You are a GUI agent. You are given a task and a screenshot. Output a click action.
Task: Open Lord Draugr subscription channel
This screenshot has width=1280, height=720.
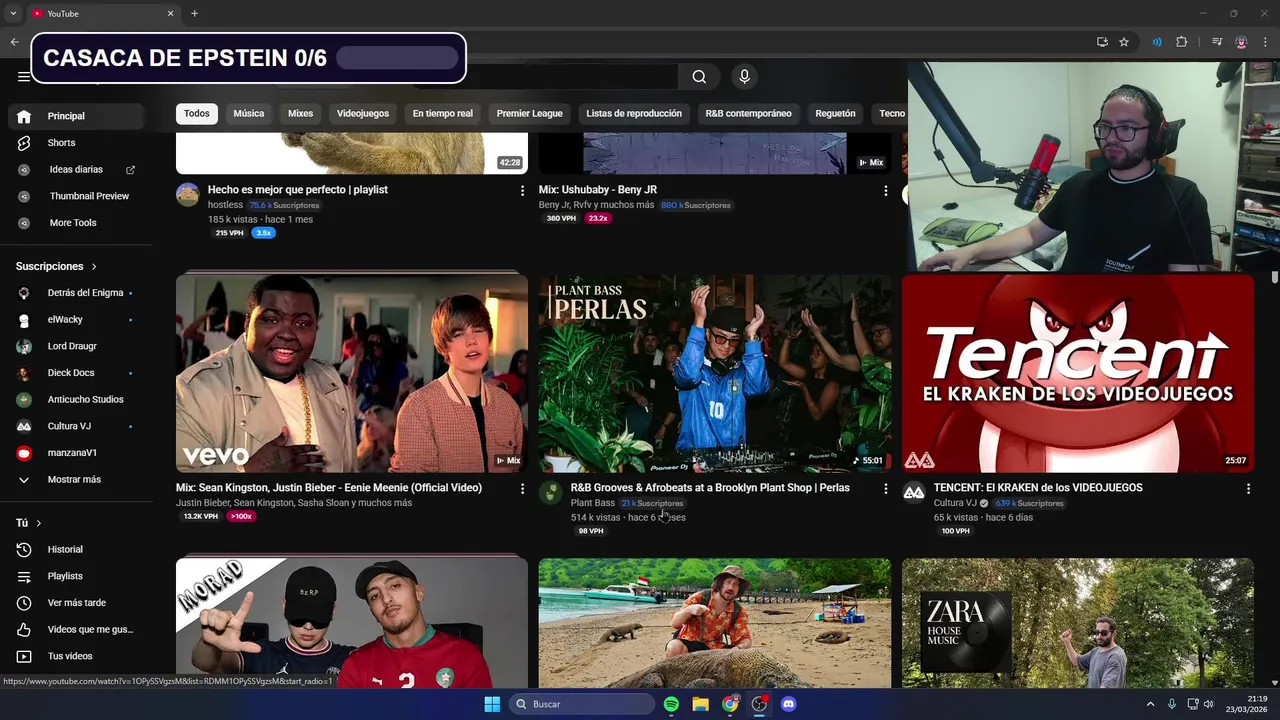[x=78, y=346]
